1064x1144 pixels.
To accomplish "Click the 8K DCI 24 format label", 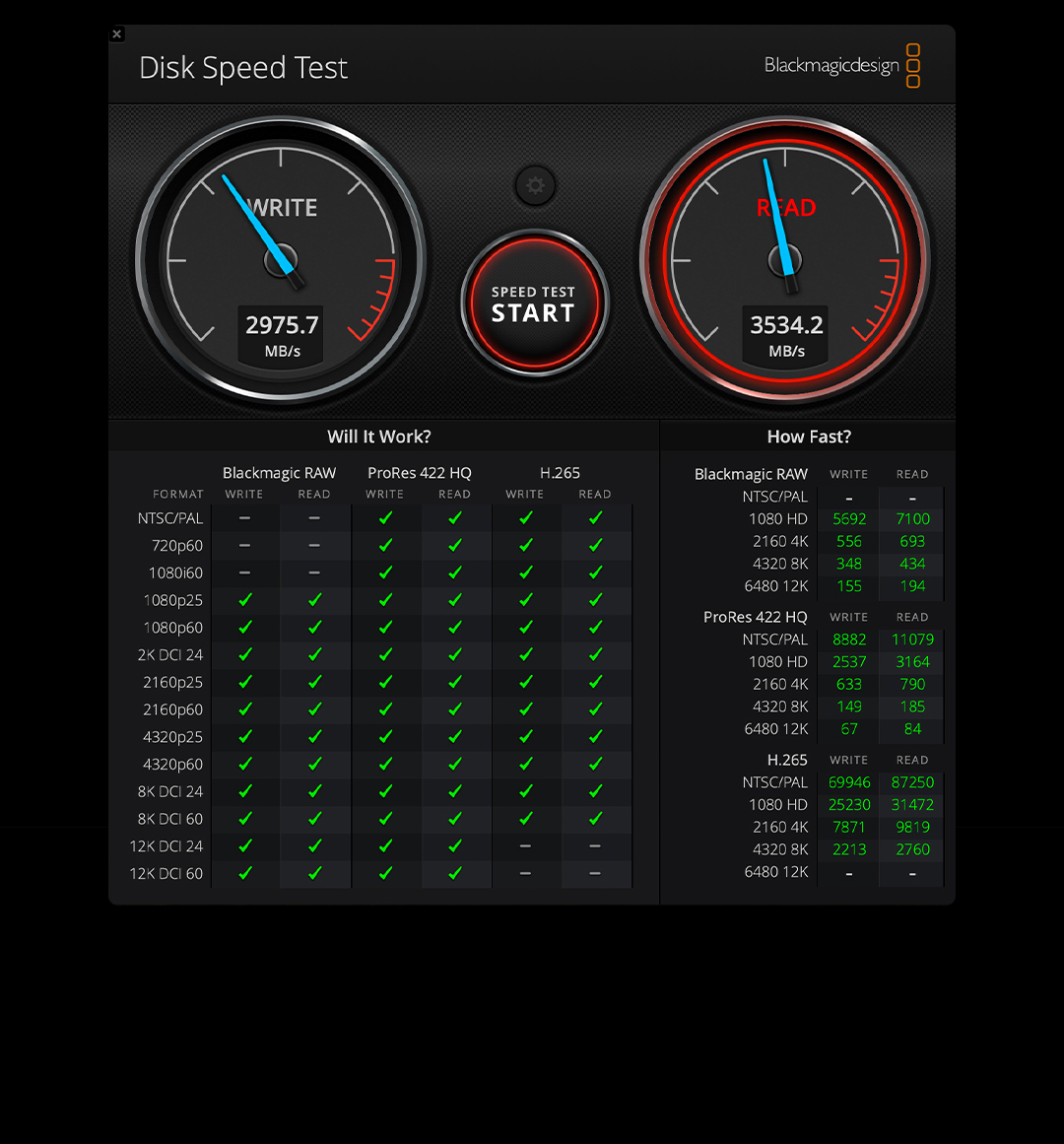I will pos(169,791).
